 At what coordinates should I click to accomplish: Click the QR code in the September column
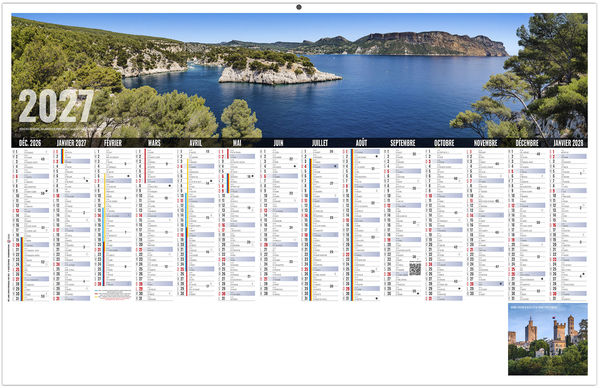tap(415, 269)
